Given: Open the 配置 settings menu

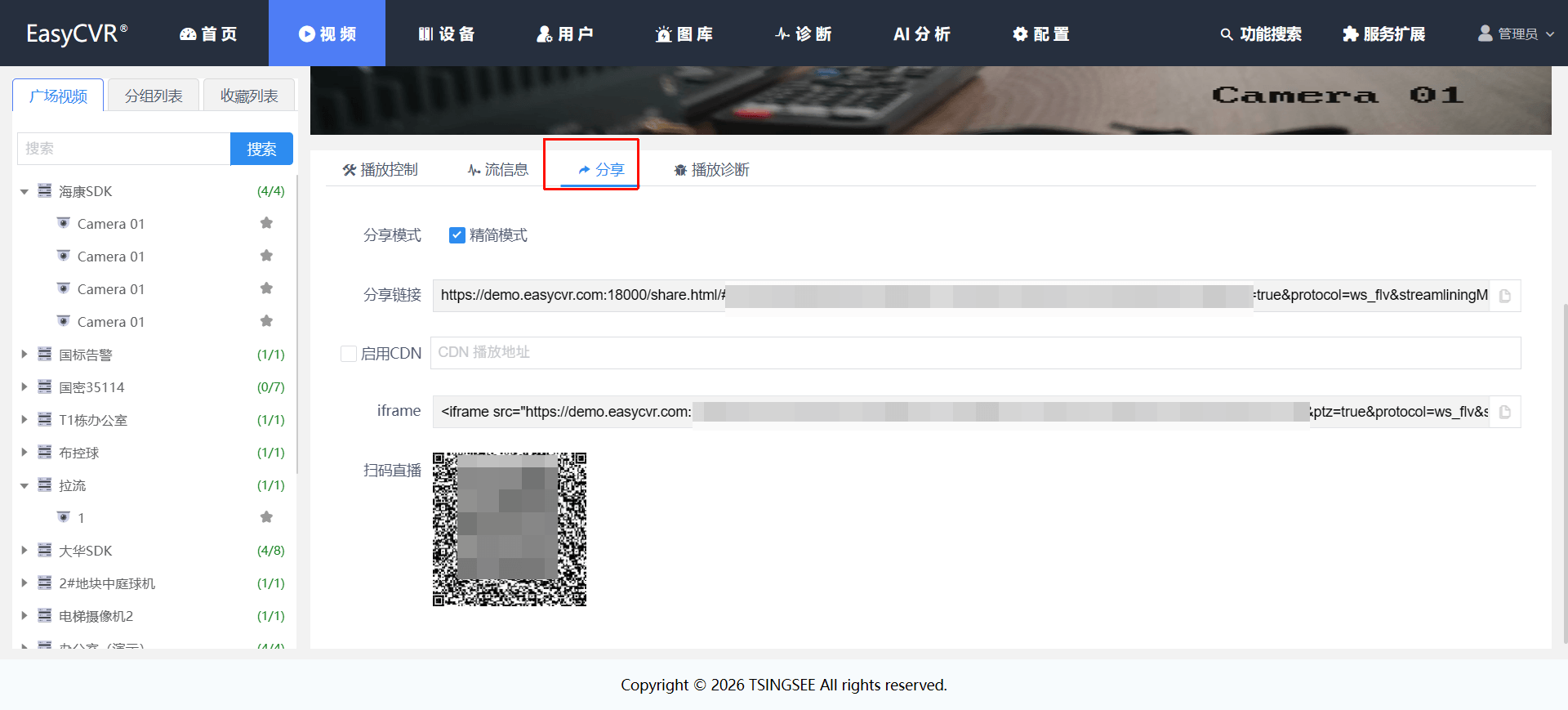Looking at the screenshot, I should click(1040, 34).
